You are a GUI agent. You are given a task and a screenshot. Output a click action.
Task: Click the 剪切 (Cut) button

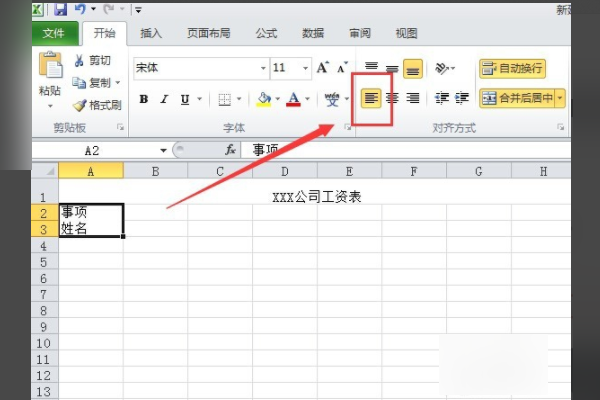pos(92,60)
